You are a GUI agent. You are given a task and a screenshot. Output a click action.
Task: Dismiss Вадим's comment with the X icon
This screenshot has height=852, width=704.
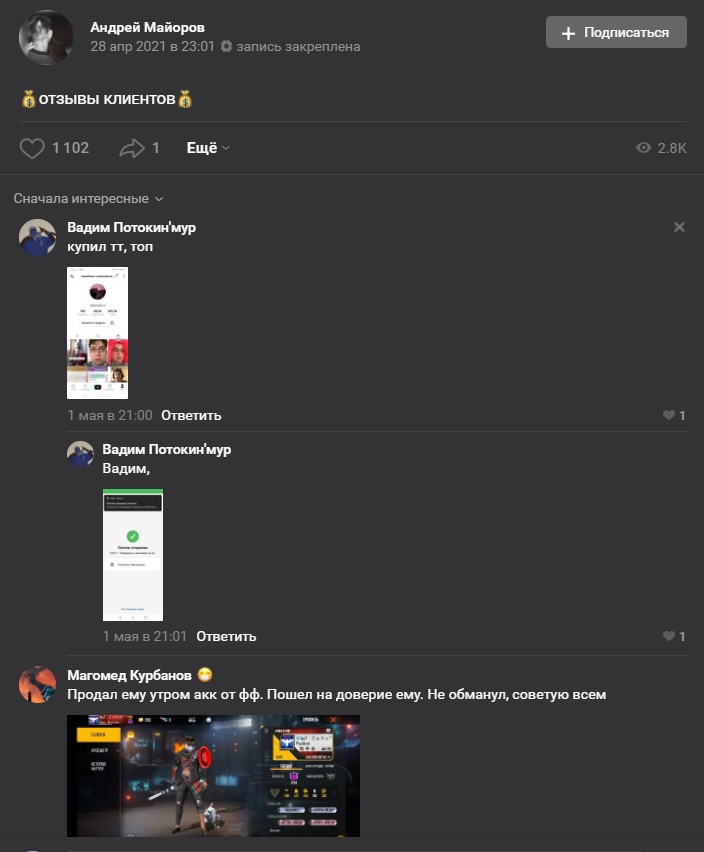(x=679, y=227)
